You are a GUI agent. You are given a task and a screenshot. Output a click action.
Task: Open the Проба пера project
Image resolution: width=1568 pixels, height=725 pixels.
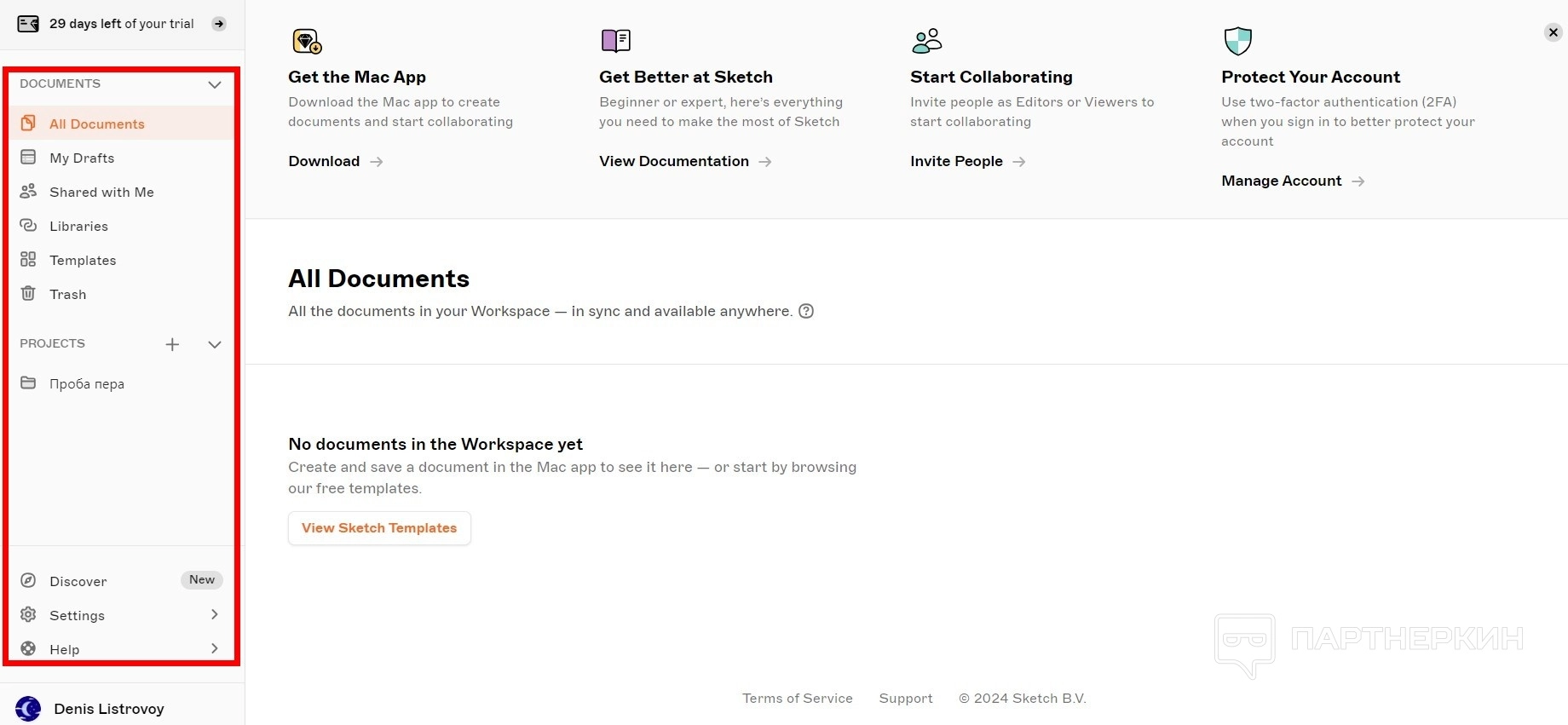pos(86,383)
